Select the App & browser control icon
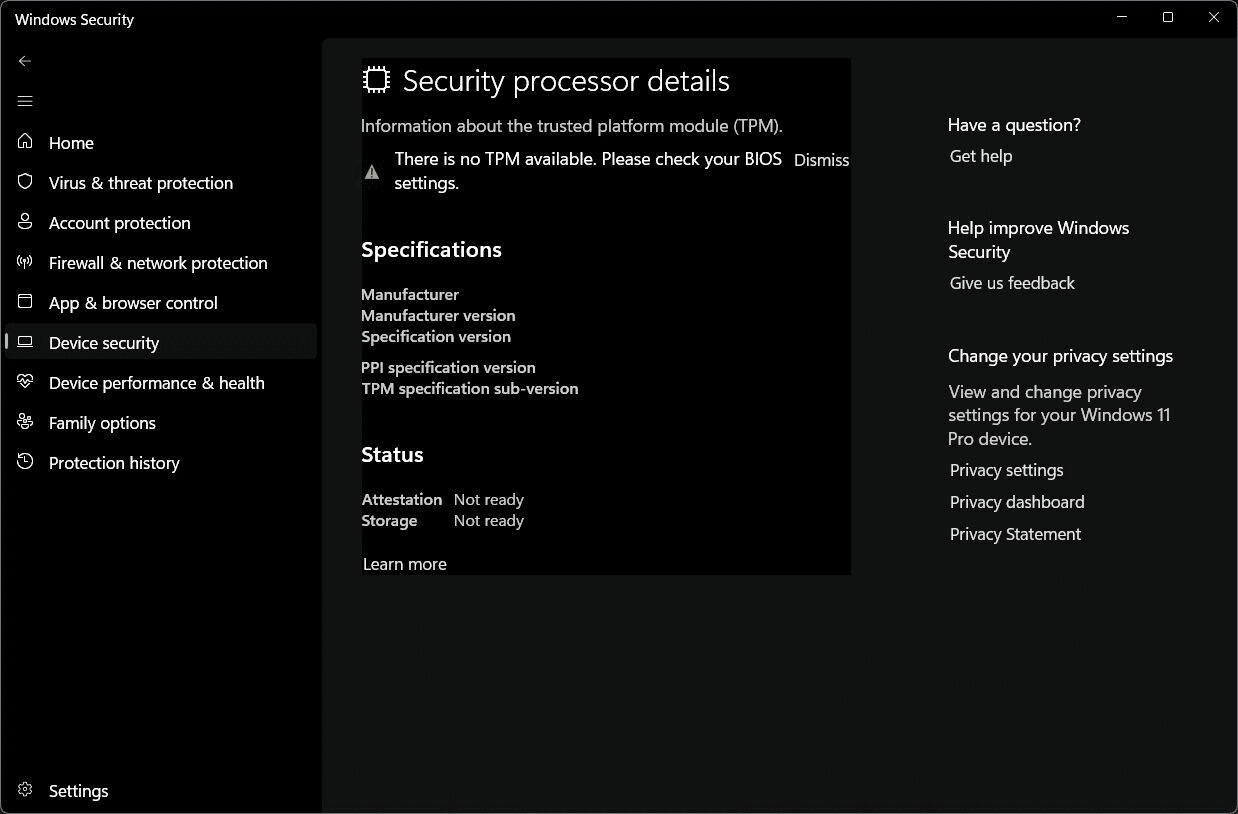The height and width of the screenshot is (814, 1238). pyautogui.click(x=24, y=302)
